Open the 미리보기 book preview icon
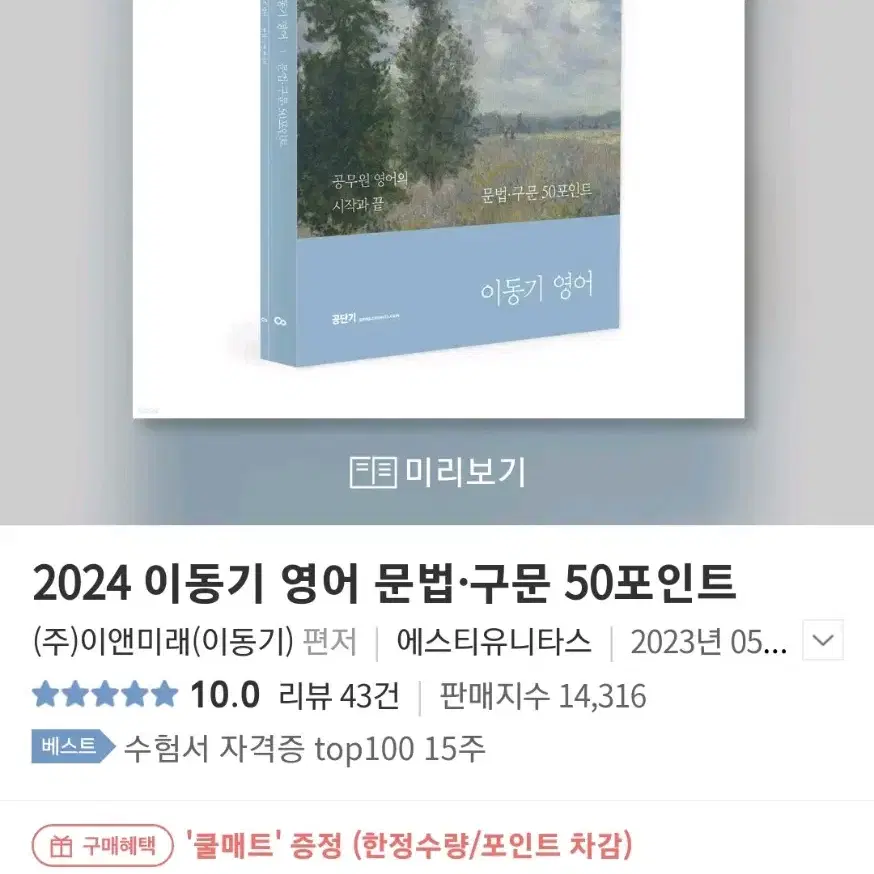Viewport: 874px width, 874px height. click(x=373, y=472)
